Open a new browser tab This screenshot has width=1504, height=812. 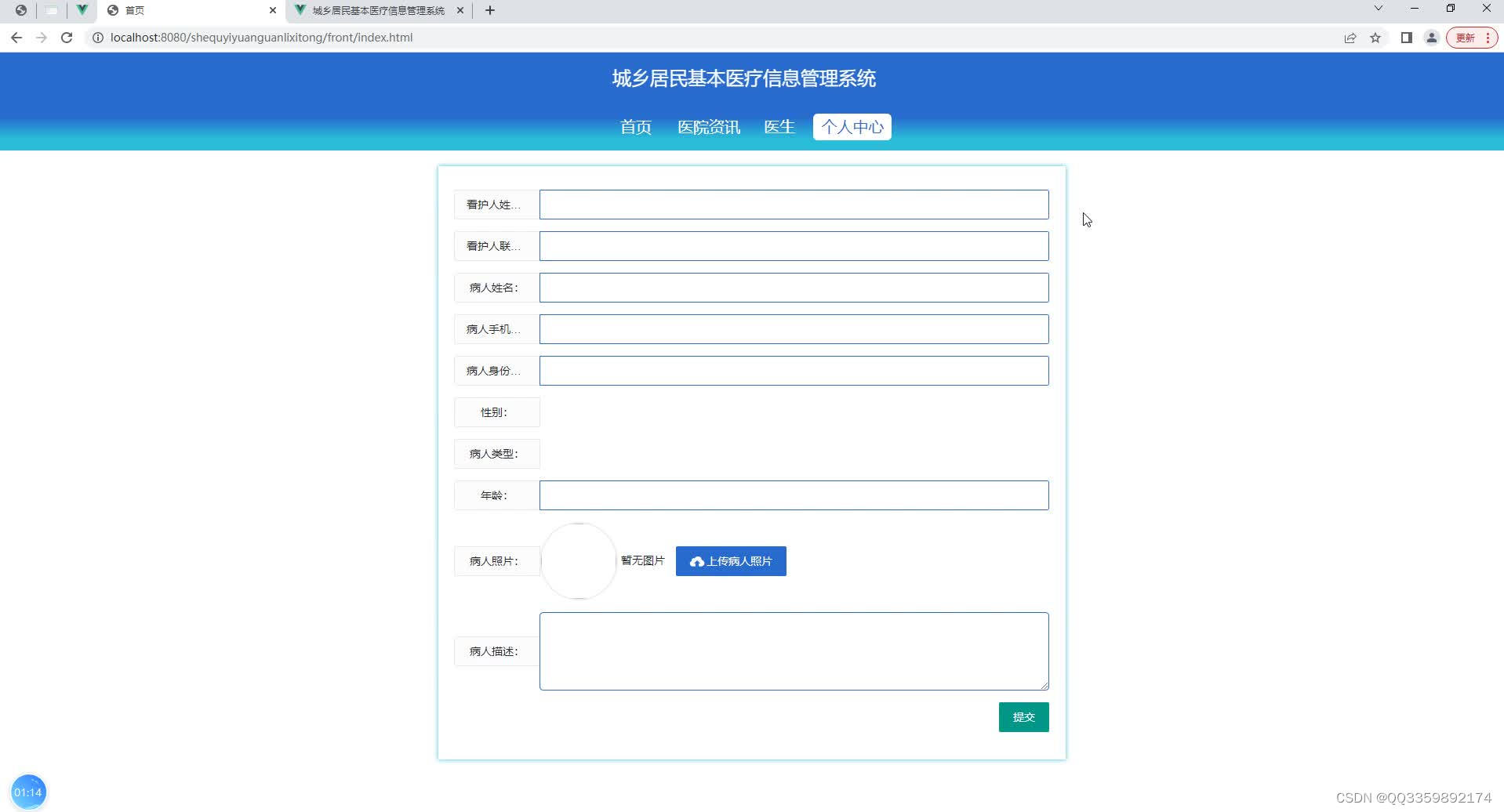click(490, 10)
